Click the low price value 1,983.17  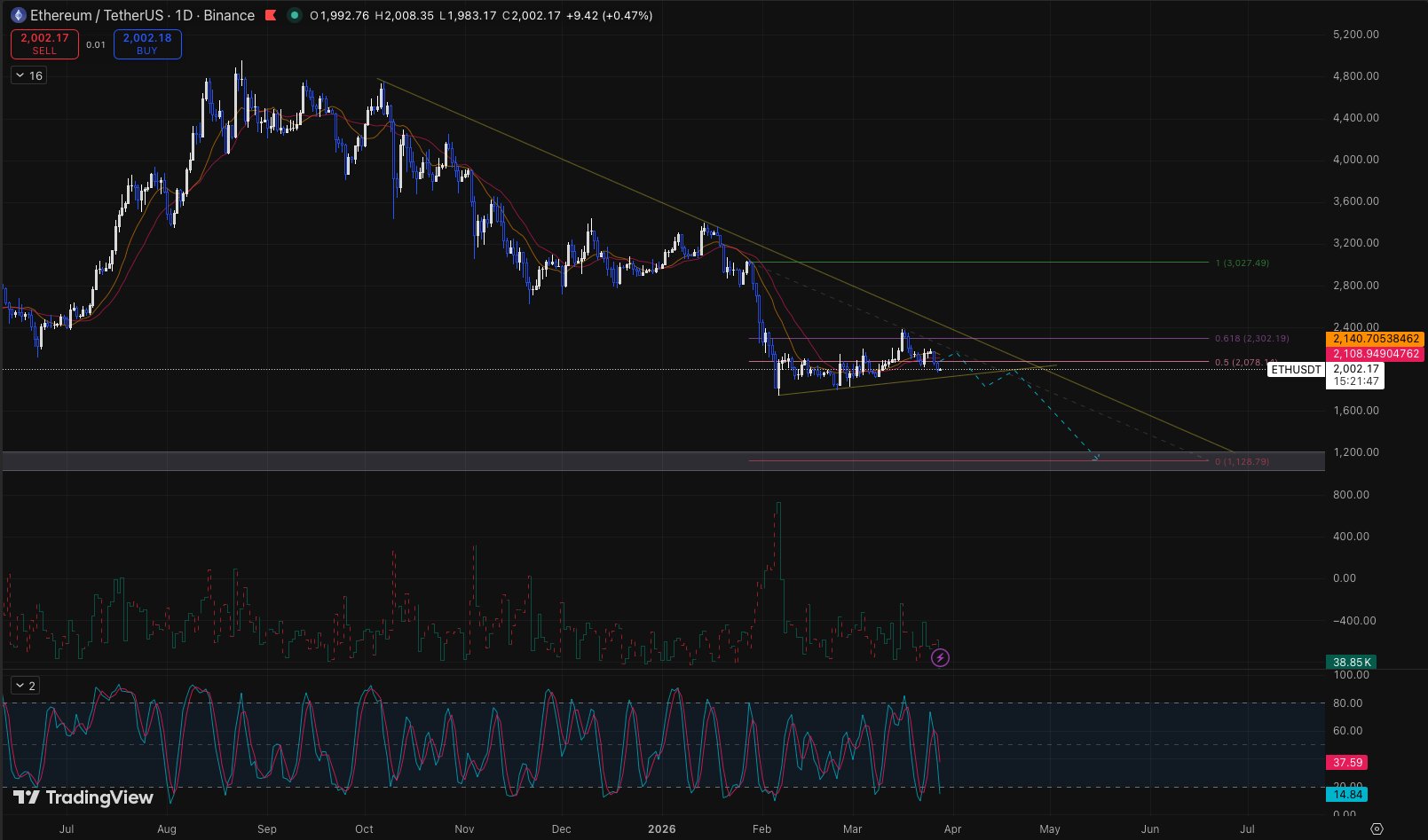coord(470,15)
